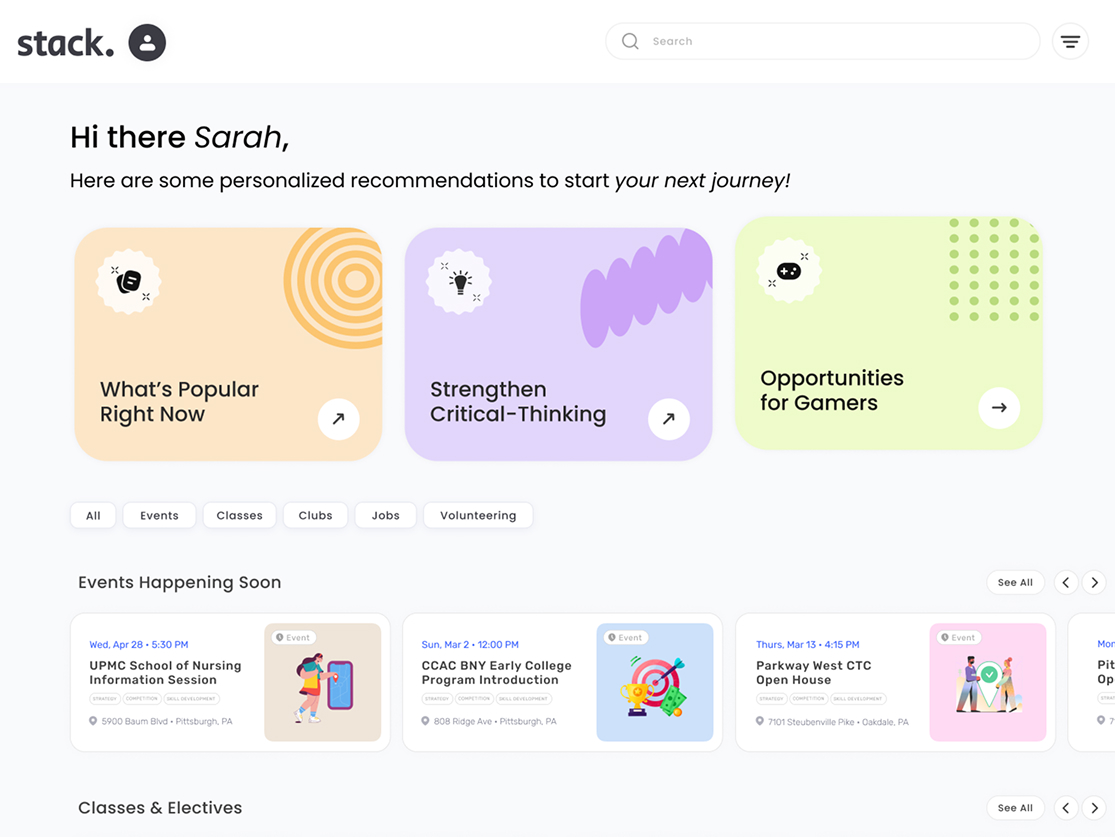Click the filter icon beside search bar
The width and height of the screenshot is (1115, 837).
click(x=1070, y=42)
